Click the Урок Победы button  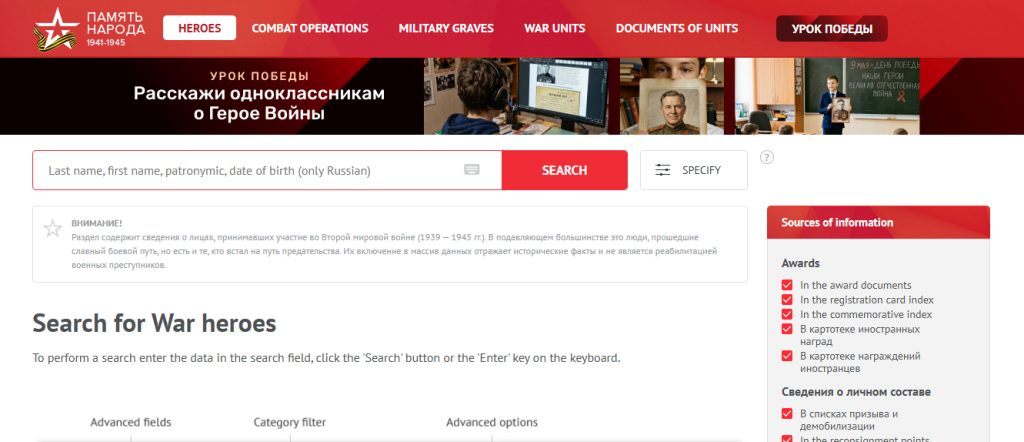click(831, 29)
